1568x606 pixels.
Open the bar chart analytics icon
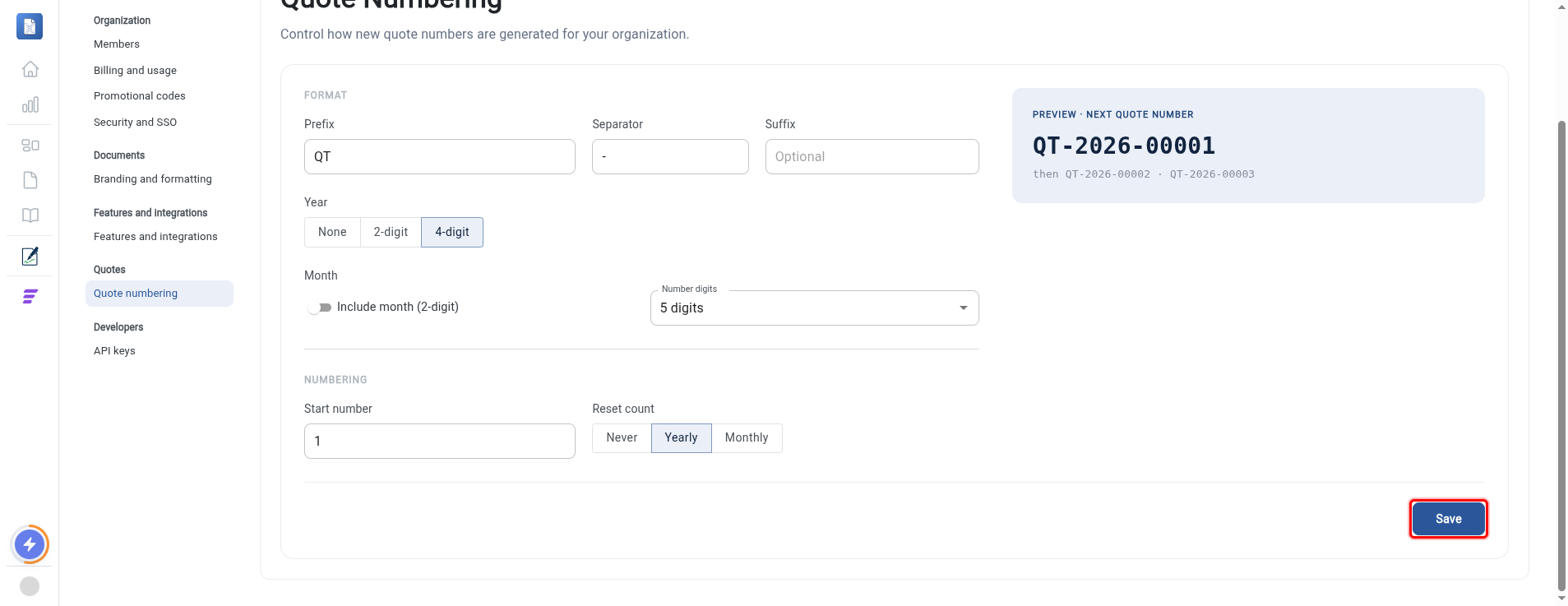click(x=30, y=104)
